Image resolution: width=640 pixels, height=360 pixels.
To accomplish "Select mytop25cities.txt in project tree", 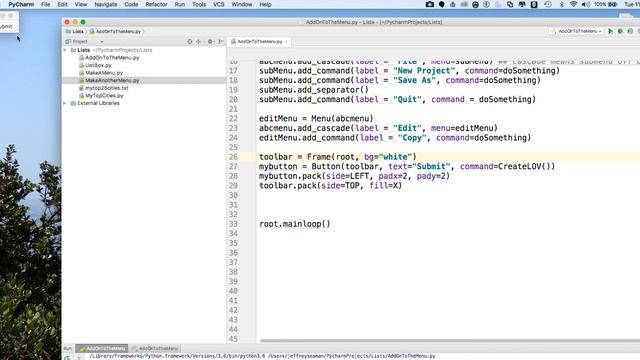I will pos(107,88).
